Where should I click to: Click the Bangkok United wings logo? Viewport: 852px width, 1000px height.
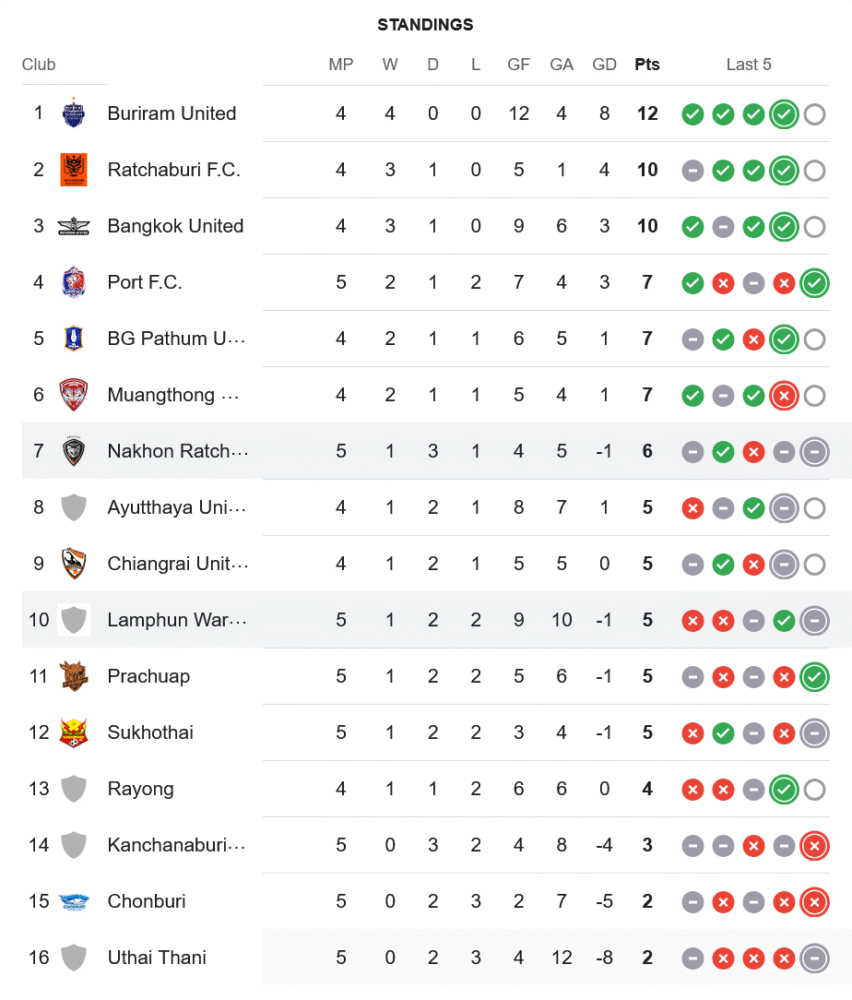pyautogui.click(x=74, y=226)
